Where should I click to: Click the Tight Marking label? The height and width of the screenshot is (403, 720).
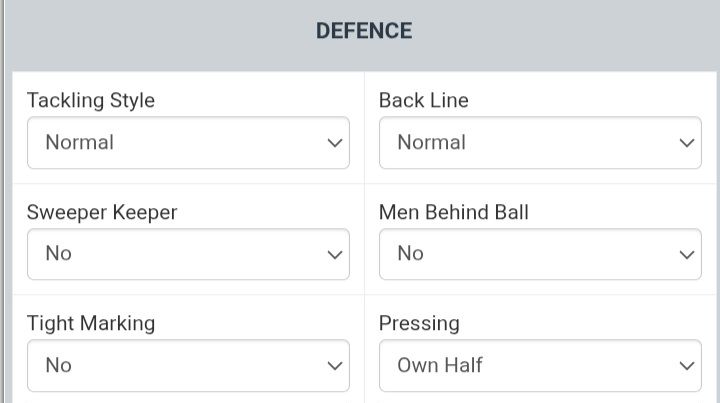[91, 323]
